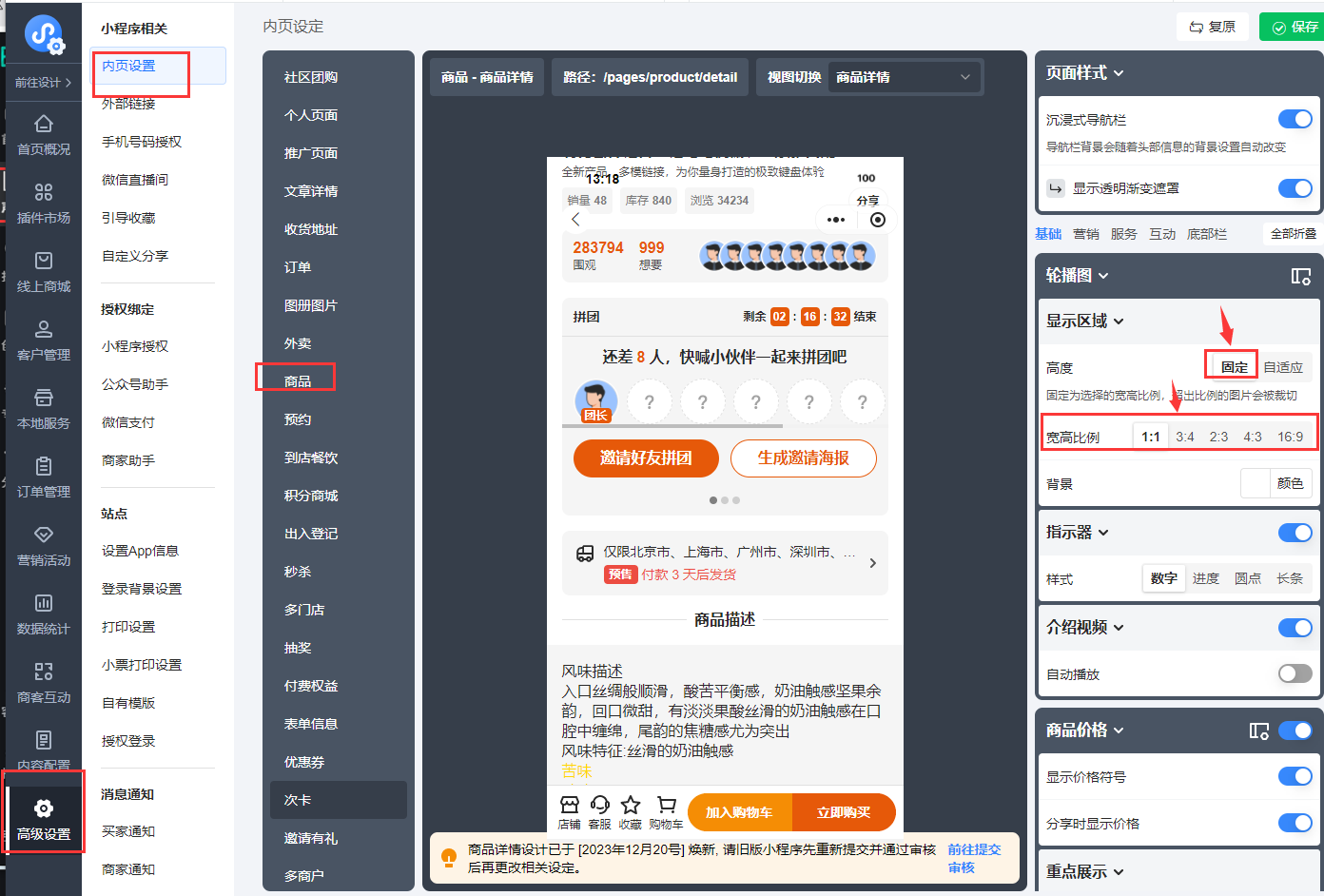Tap the 购物车 cart icon in preview

coord(667,805)
